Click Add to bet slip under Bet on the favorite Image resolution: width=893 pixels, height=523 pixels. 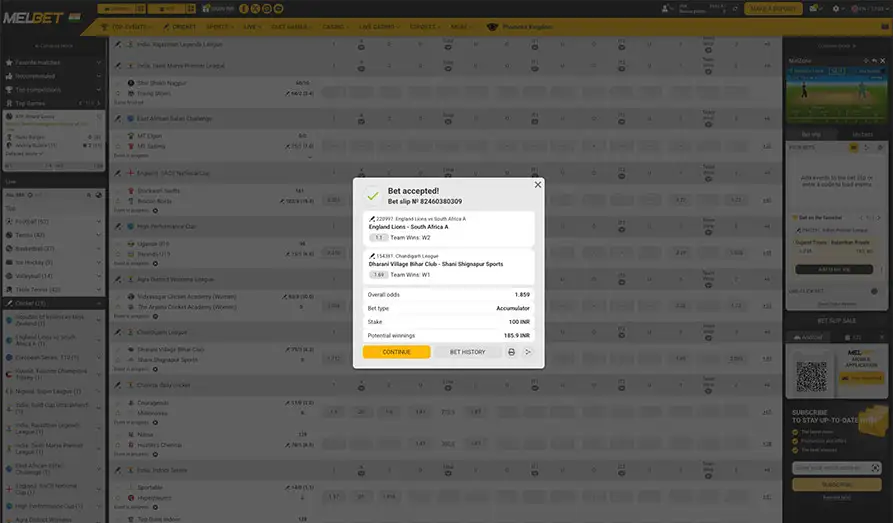click(x=834, y=269)
